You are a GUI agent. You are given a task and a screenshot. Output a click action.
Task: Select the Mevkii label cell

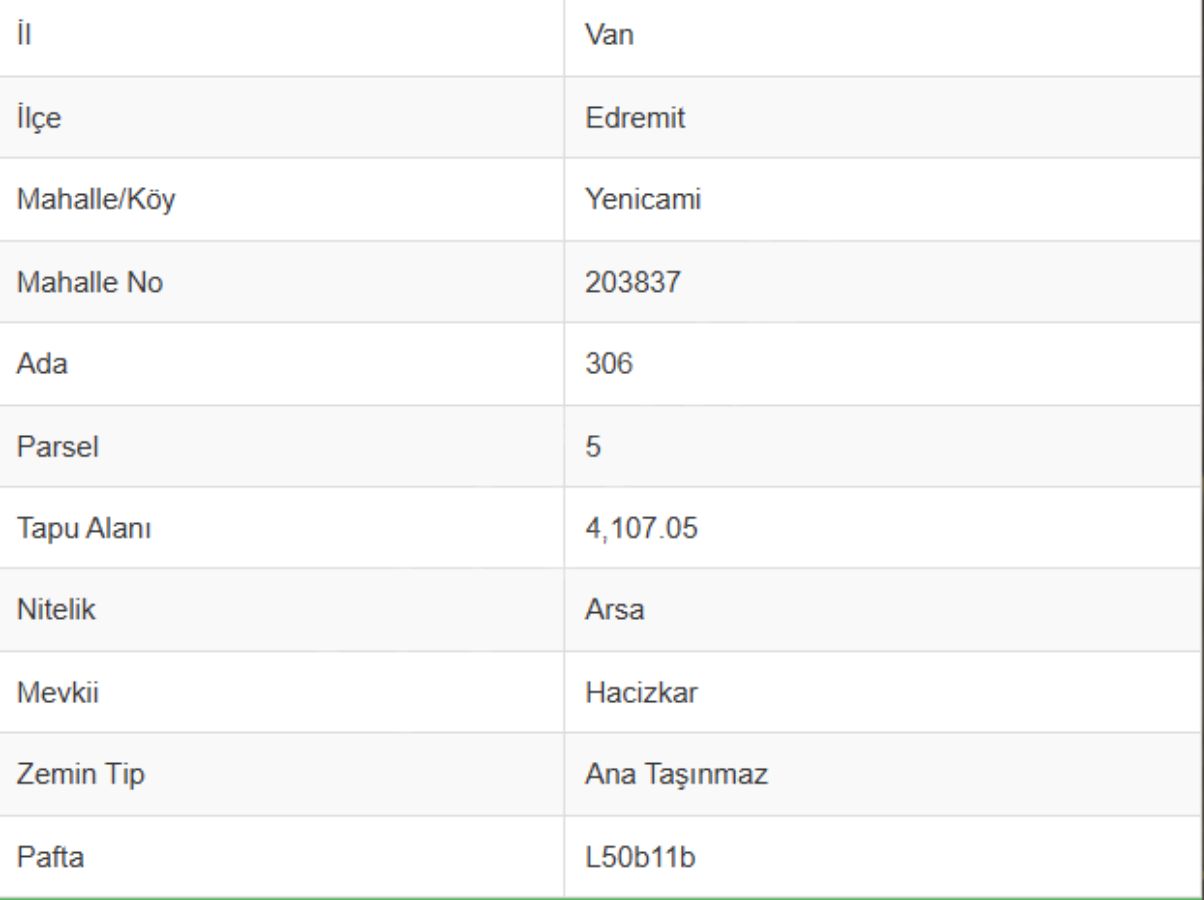281,692
